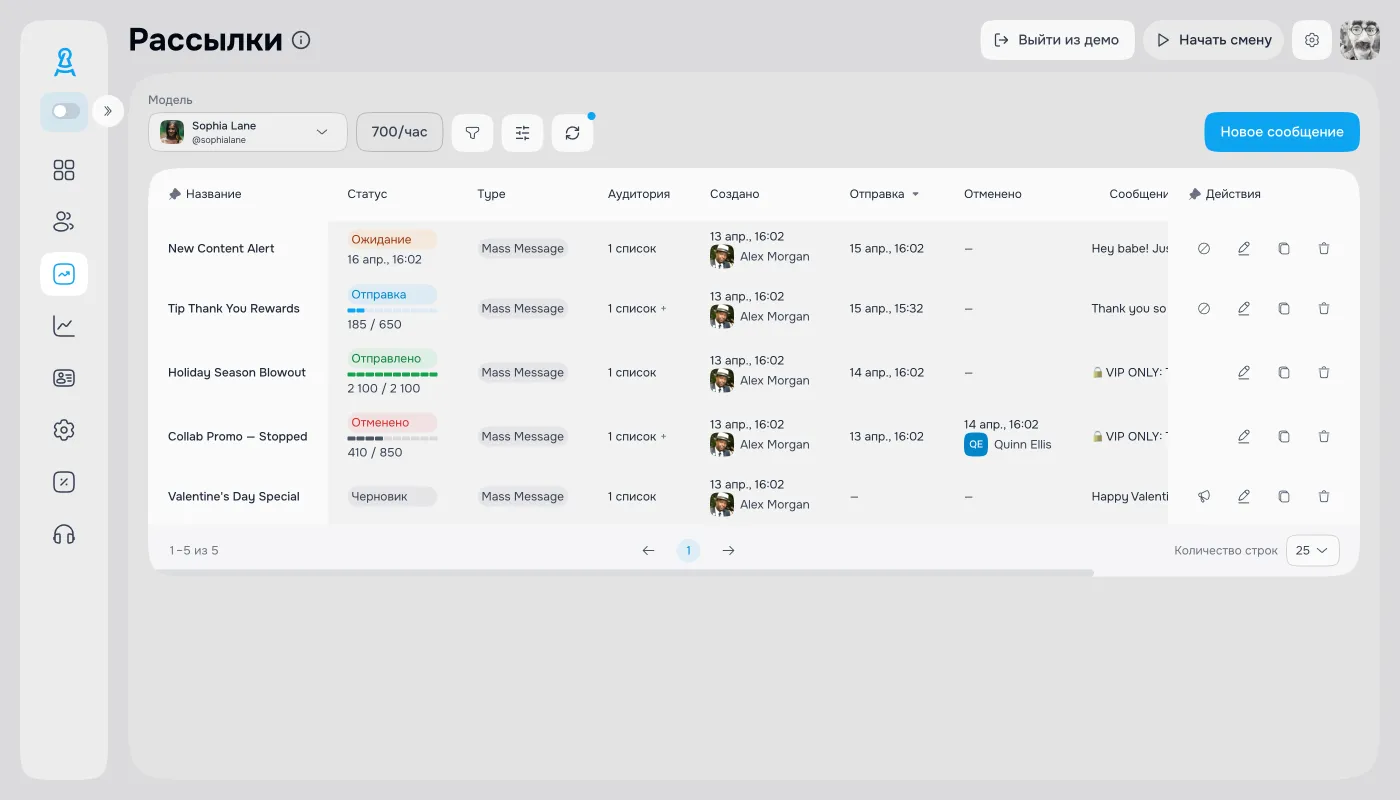Viewport: 1400px width, 800px height.
Task: Duplicate the Holiday Season Blowout mailing
Action: tap(1284, 372)
